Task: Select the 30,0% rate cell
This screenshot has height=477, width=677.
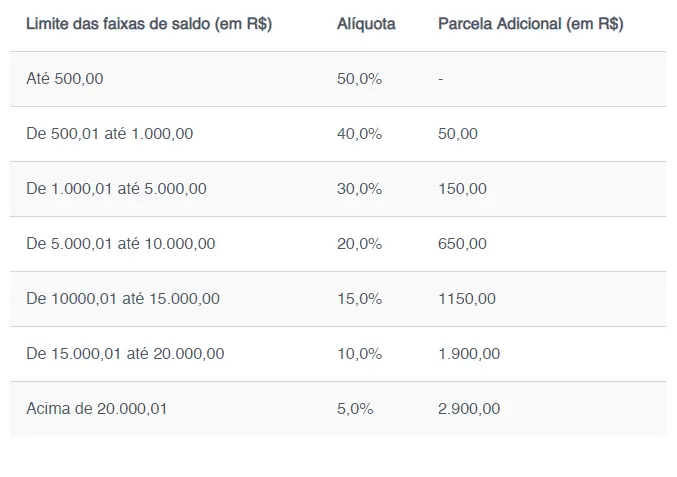Action: 359,189
